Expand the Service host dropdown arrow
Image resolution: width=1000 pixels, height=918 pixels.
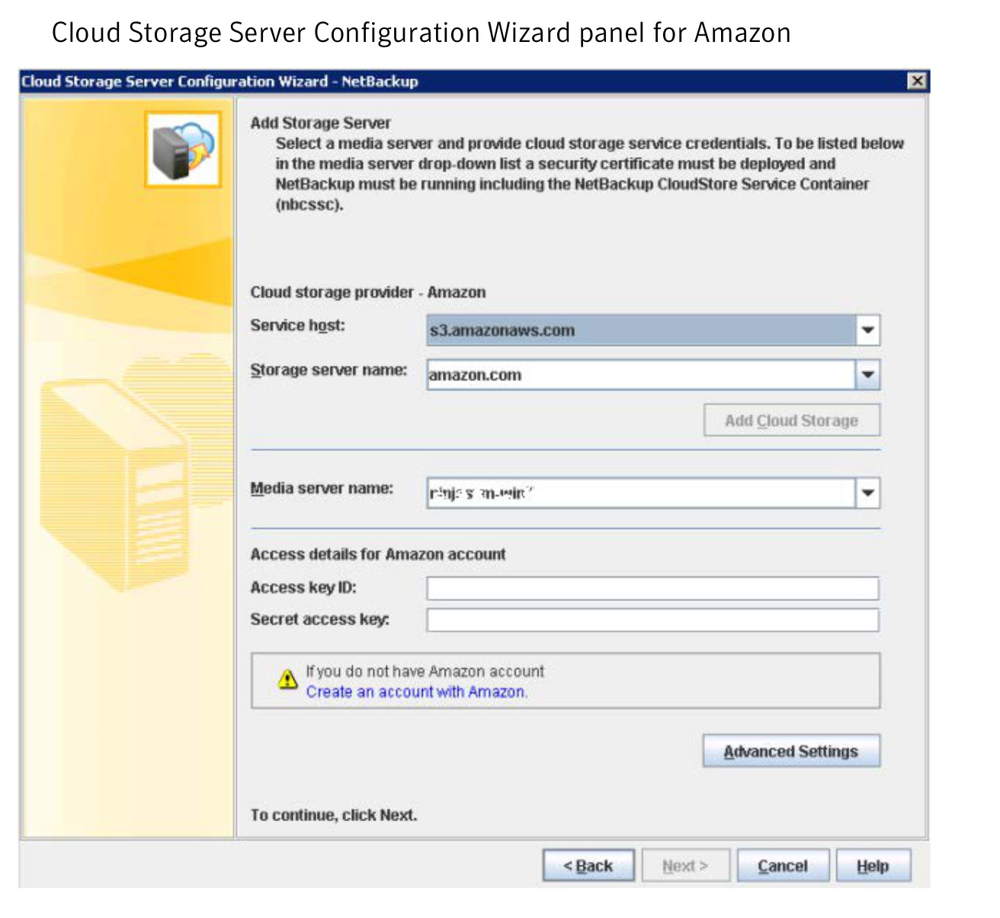[x=867, y=330]
